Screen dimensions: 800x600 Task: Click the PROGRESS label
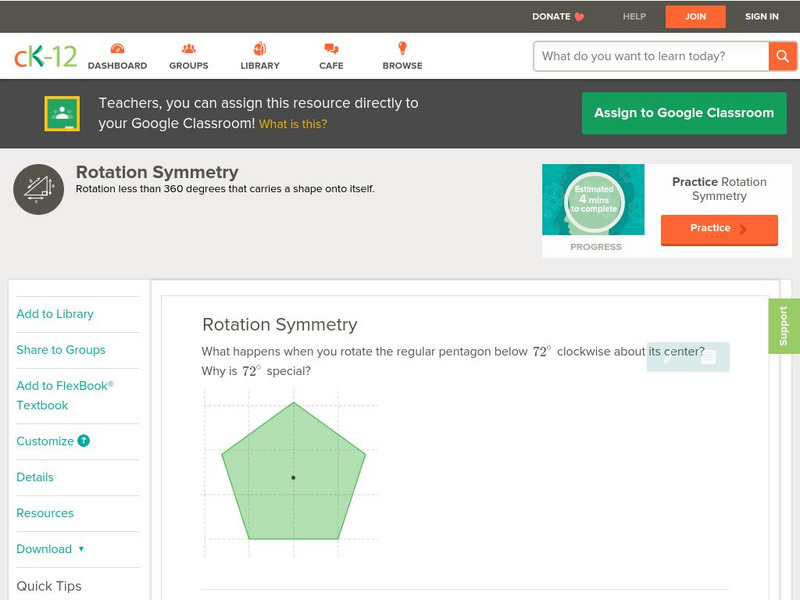pos(596,247)
